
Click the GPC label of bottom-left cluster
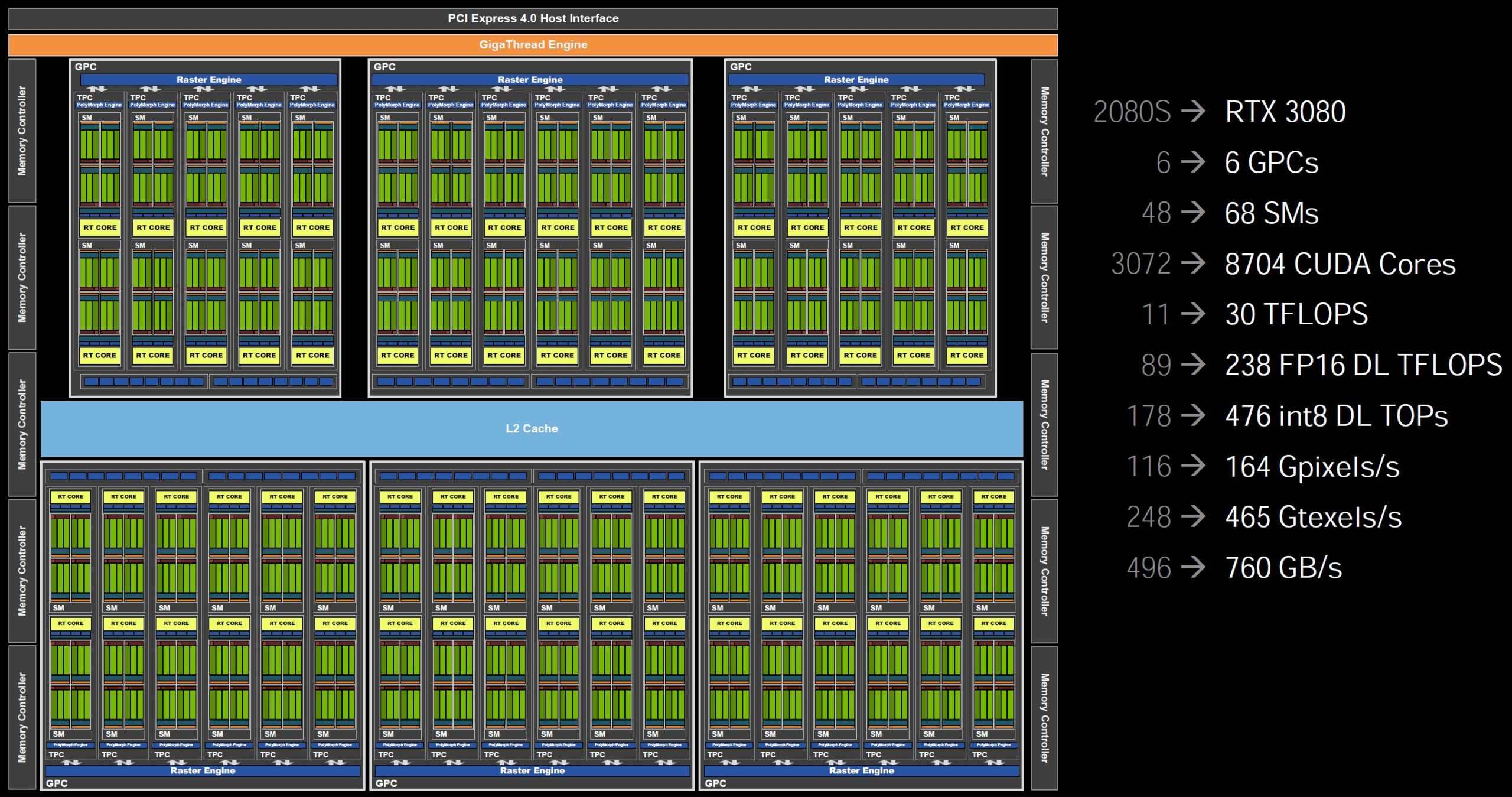point(57,783)
